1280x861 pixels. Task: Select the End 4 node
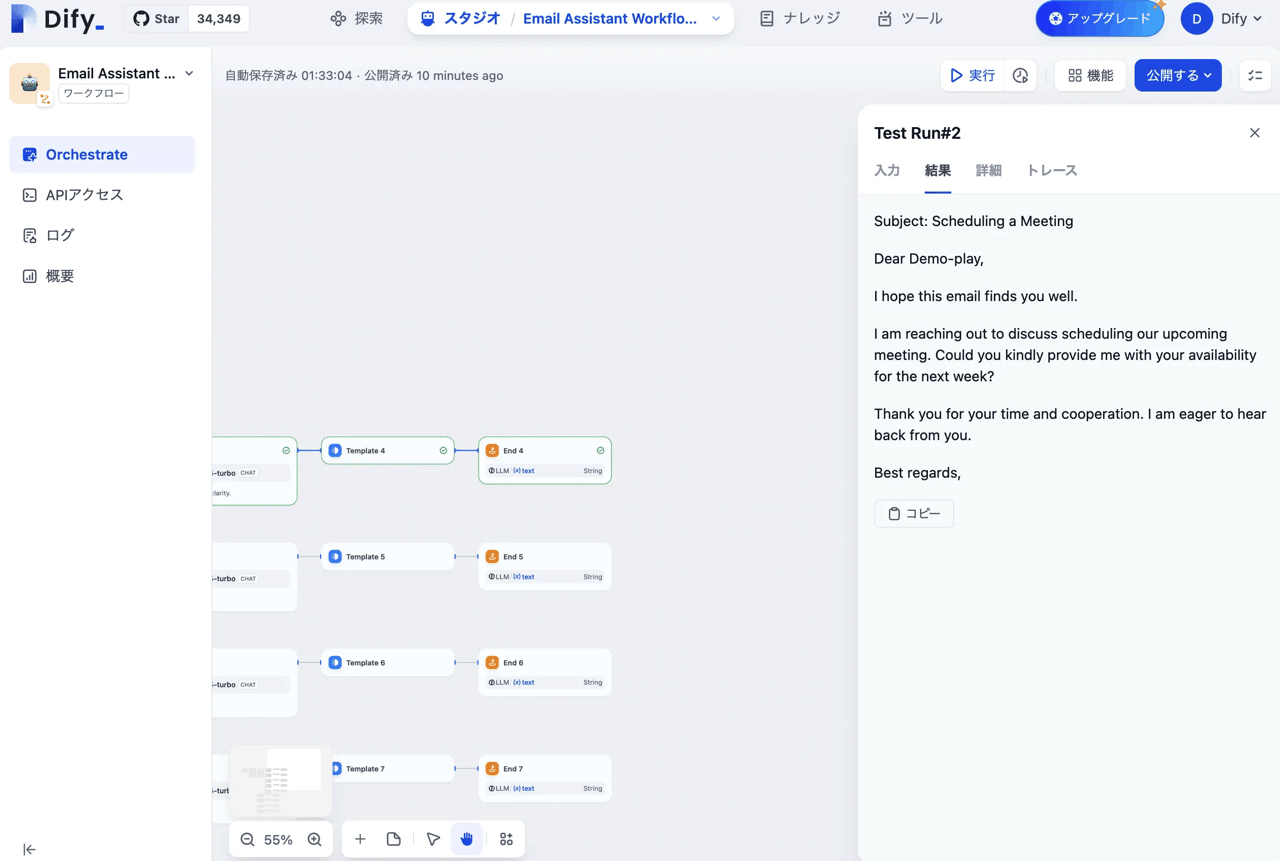point(545,460)
